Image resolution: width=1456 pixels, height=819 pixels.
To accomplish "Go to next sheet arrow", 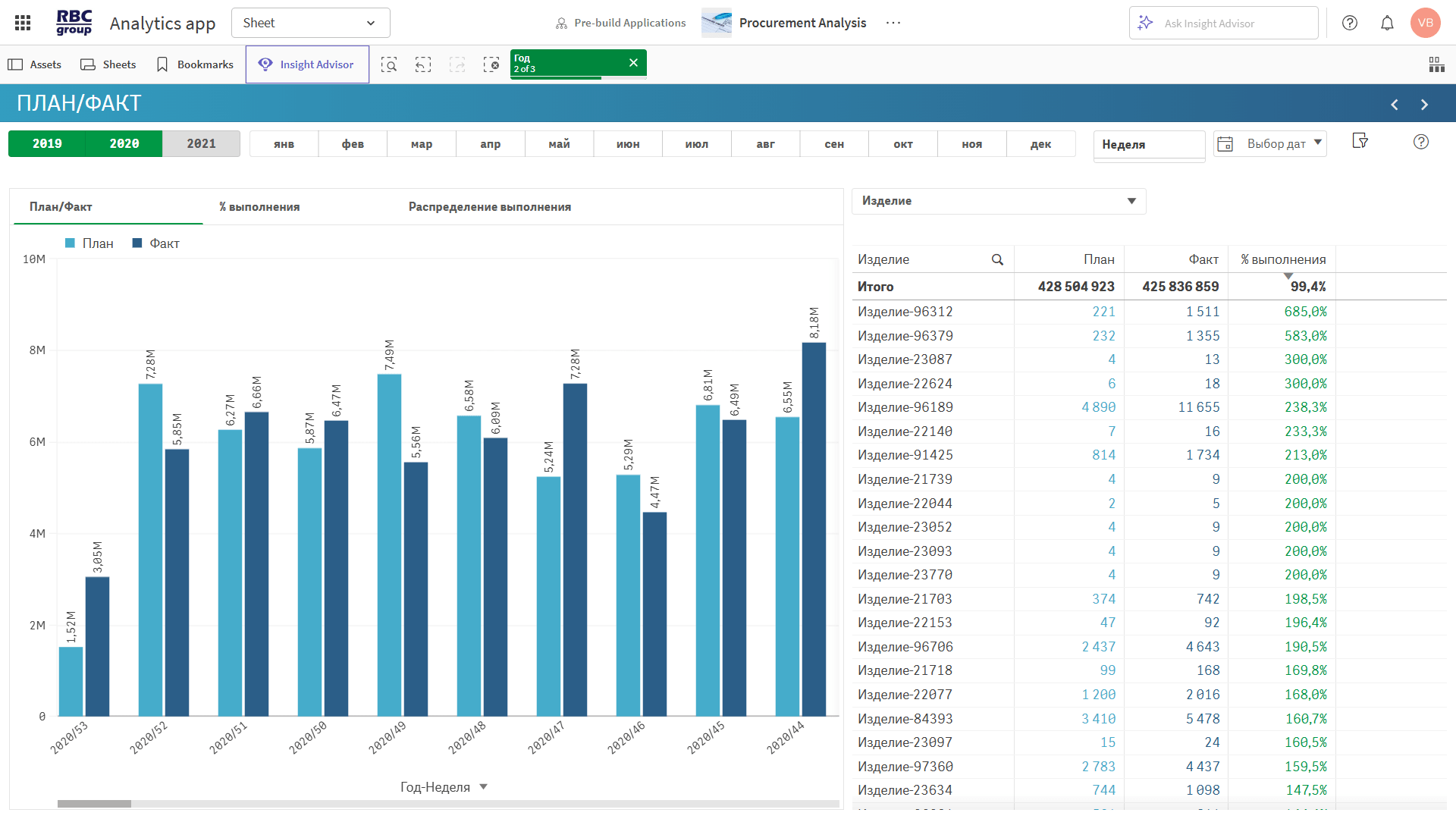I will tap(1424, 105).
